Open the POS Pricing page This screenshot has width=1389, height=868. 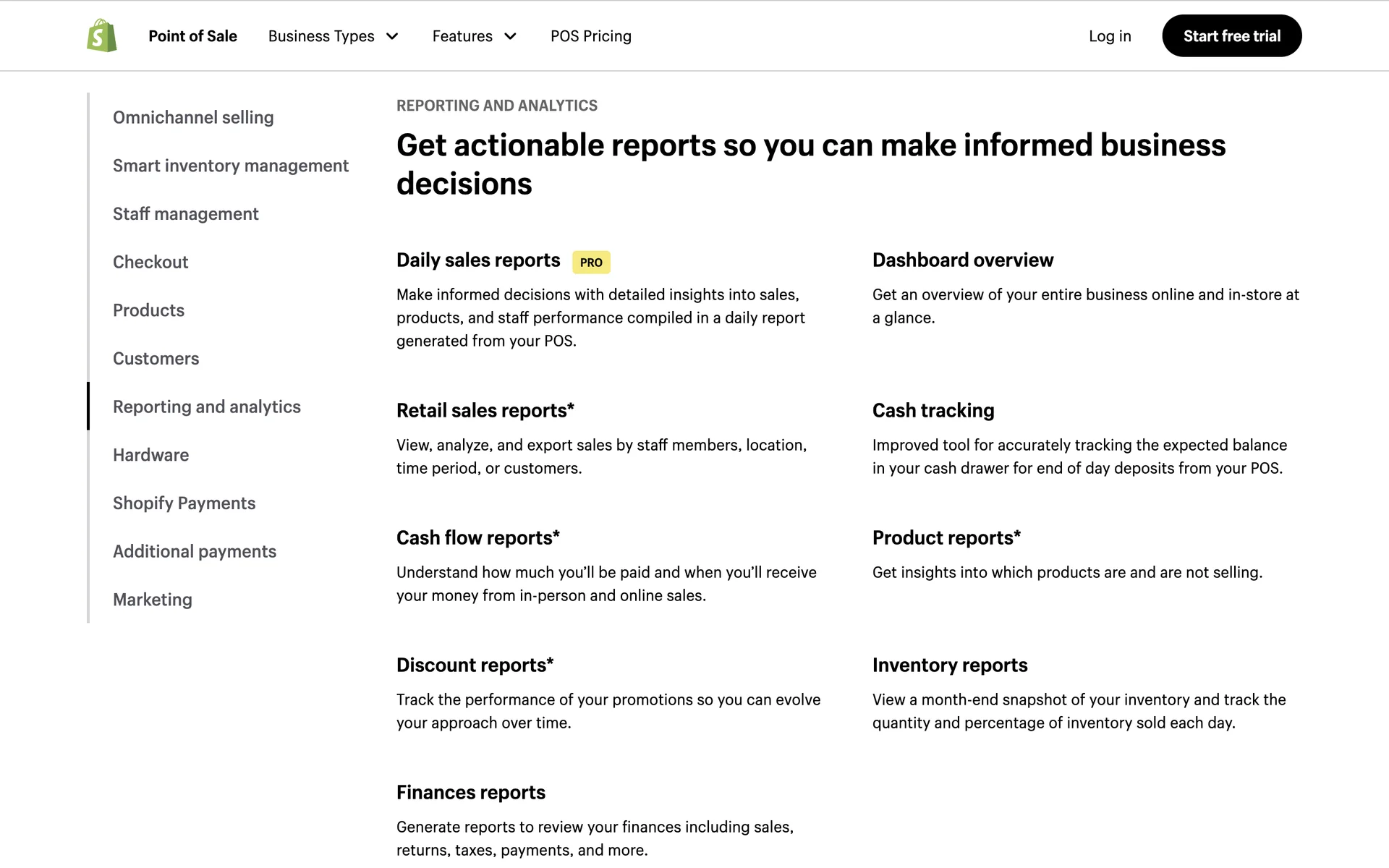tap(590, 36)
